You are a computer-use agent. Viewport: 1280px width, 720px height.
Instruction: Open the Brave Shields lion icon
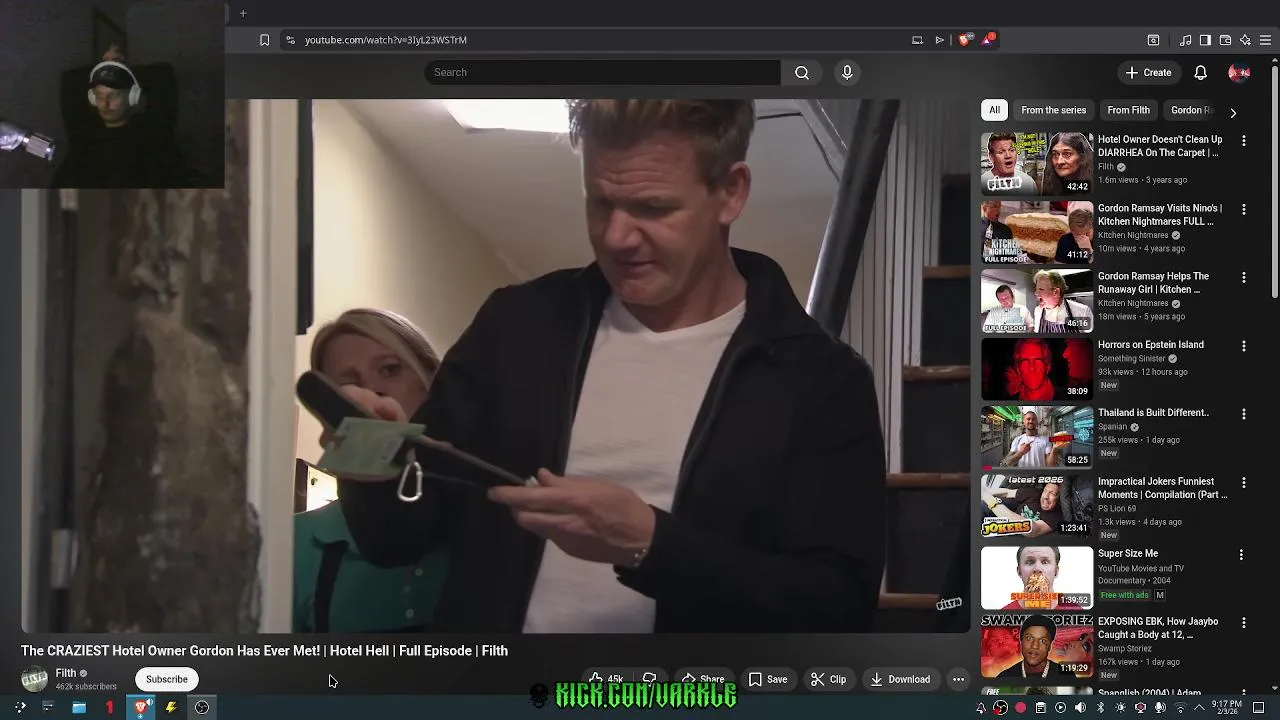pos(964,40)
